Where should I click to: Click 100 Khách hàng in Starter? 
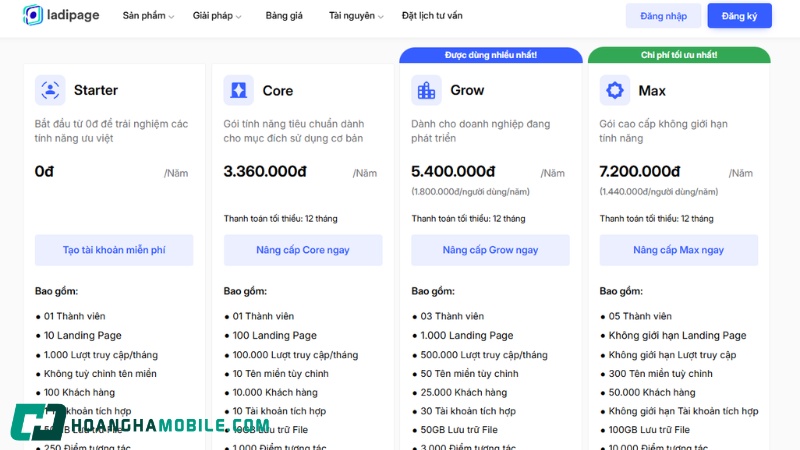79,392
